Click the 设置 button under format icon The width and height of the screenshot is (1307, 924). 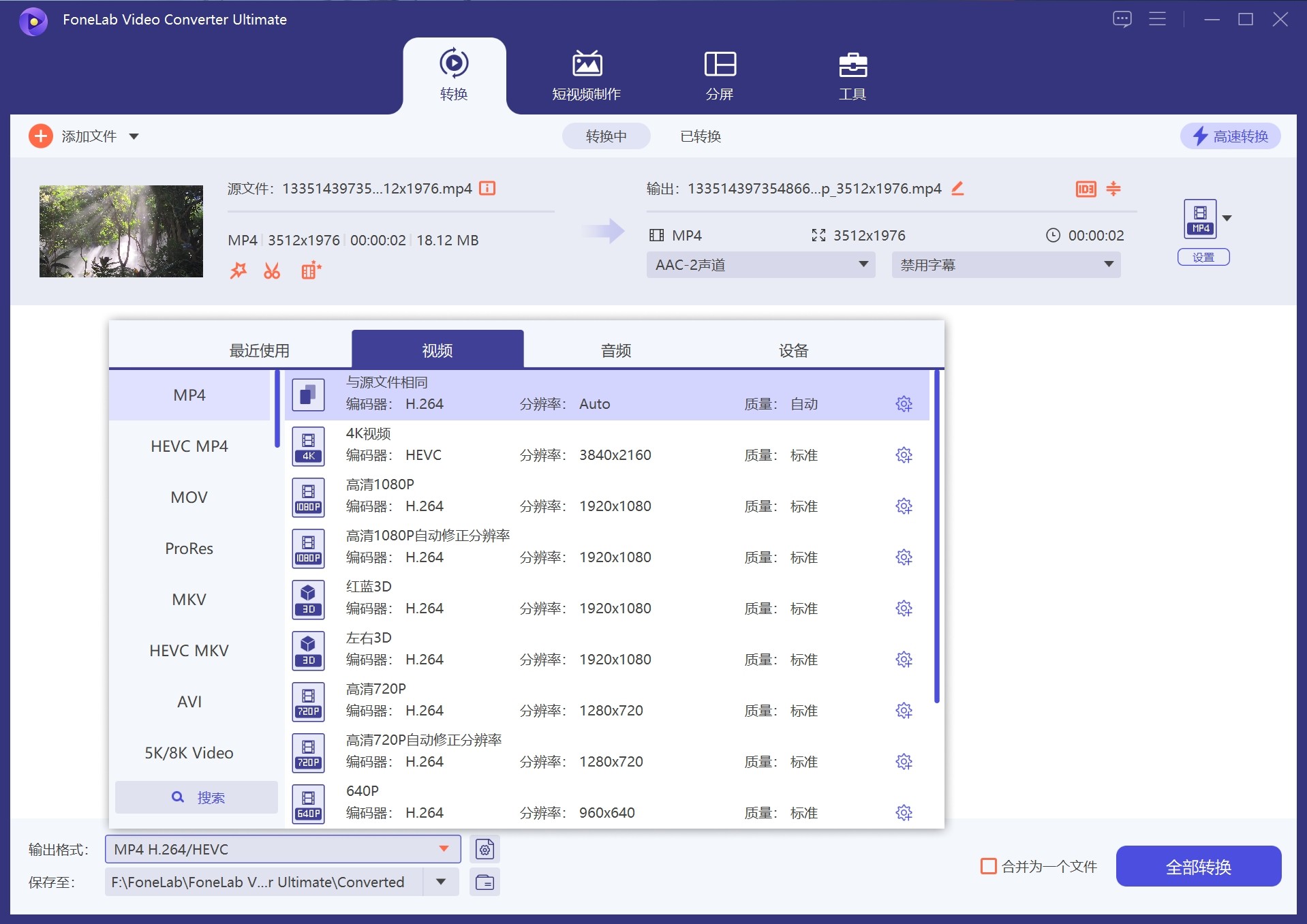1203,257
